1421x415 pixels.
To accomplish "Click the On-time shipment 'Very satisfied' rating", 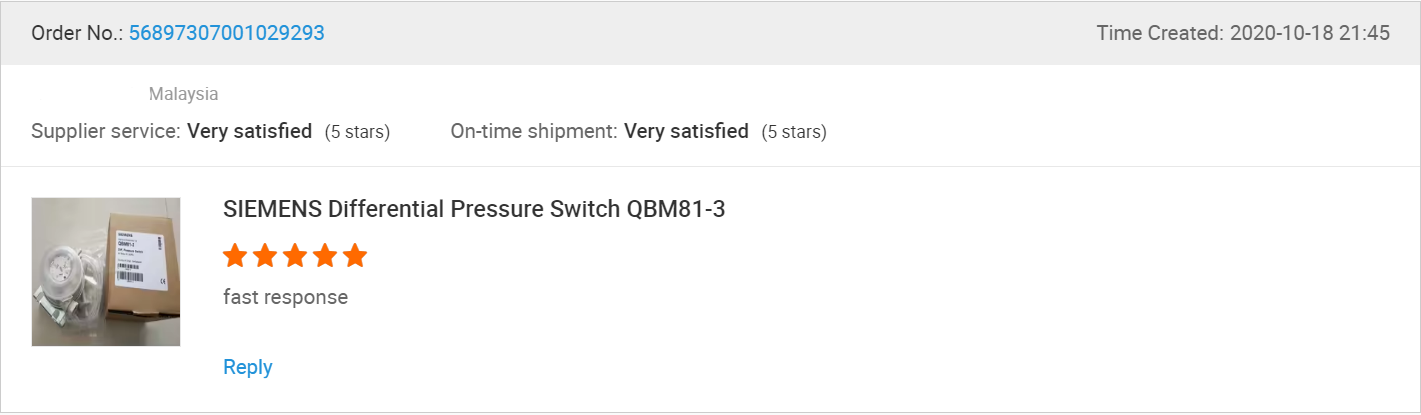I will tap(686, 131).
